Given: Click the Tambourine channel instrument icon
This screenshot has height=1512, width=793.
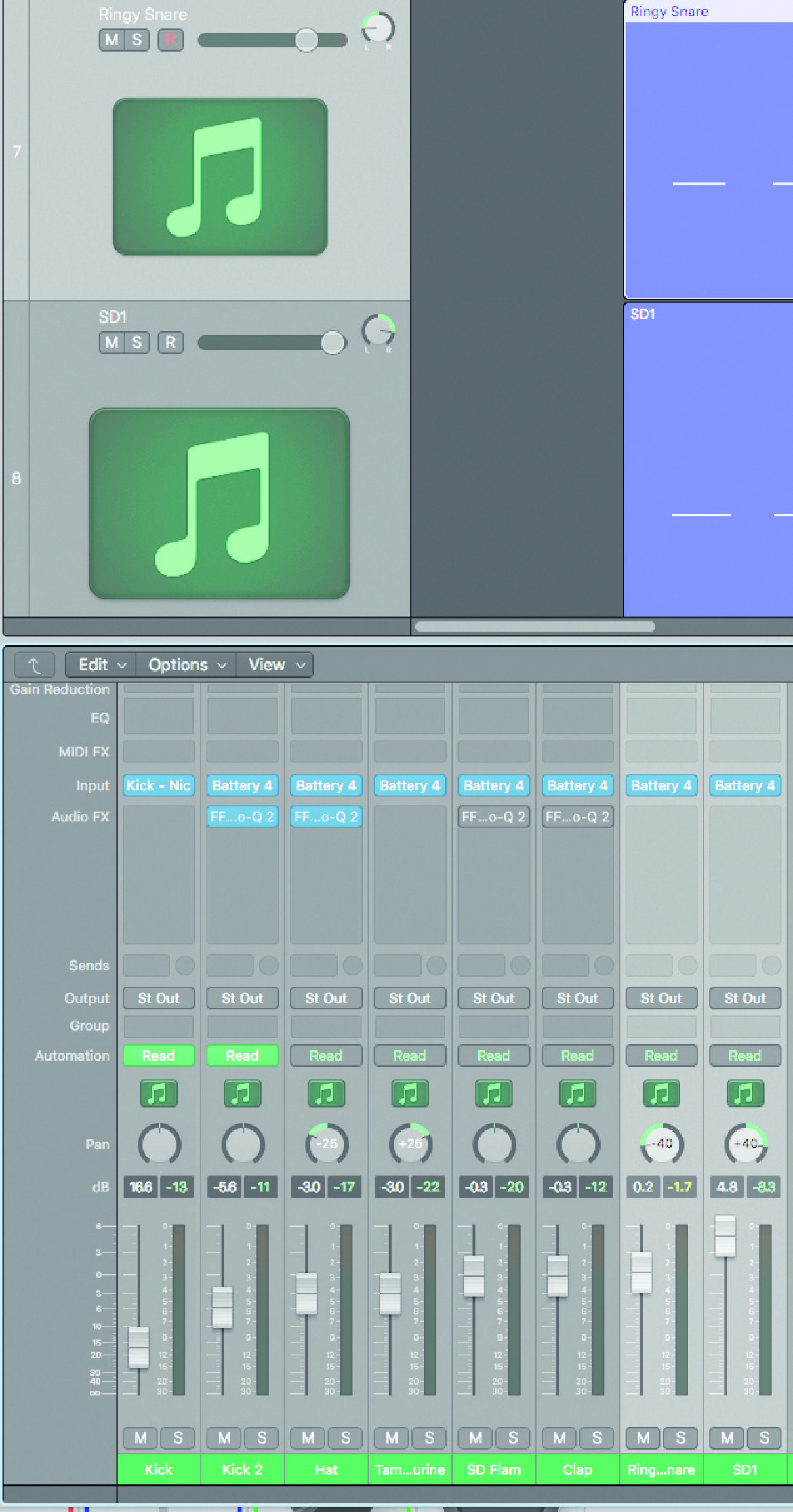Looking at the screenshot, I should [410, 1093].
